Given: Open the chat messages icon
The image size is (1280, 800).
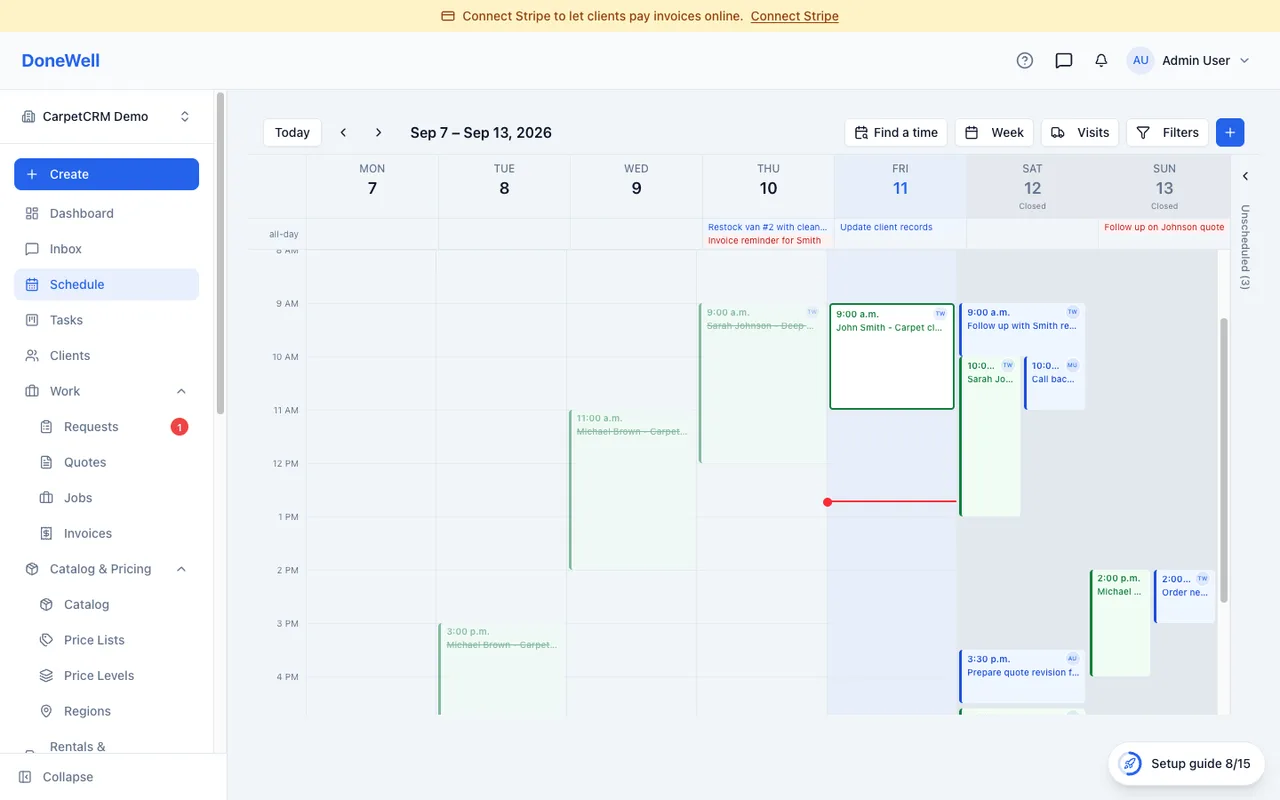Looking at the screenshot, I should pyautogui.click(x=1064, y=60).
